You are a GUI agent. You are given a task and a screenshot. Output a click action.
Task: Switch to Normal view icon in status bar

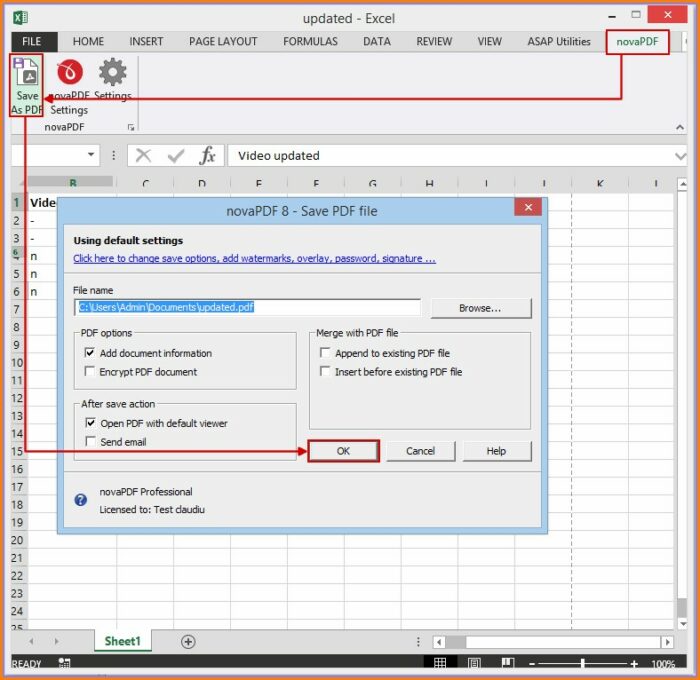pyautogui.click(x=440, y=663)
